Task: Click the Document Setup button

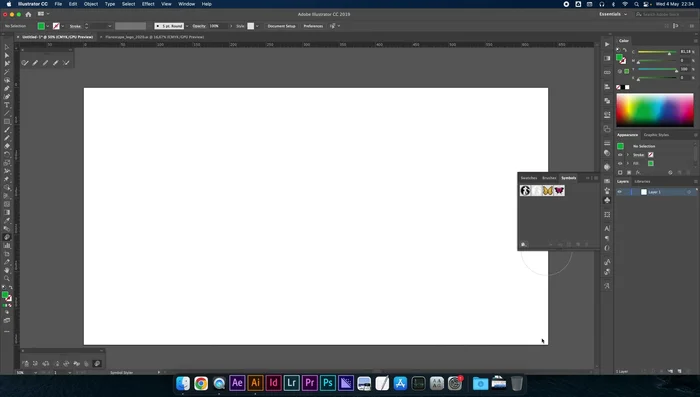Action: (281, 26)
